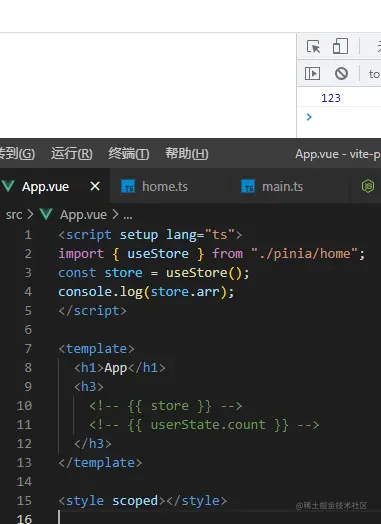Select the logged value 123

[331, 98]
